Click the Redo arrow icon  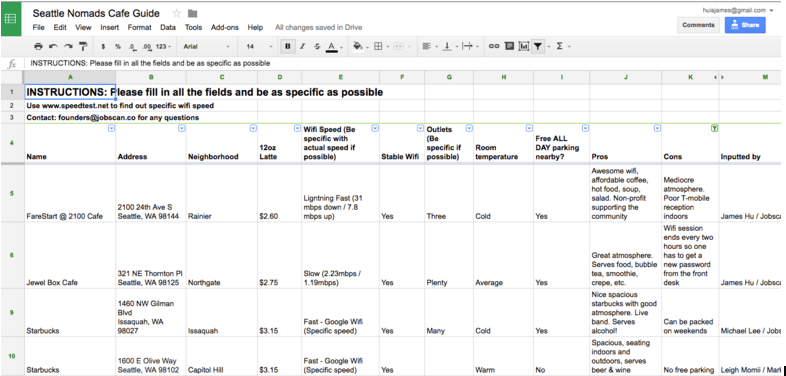click(x=68, y=46)
